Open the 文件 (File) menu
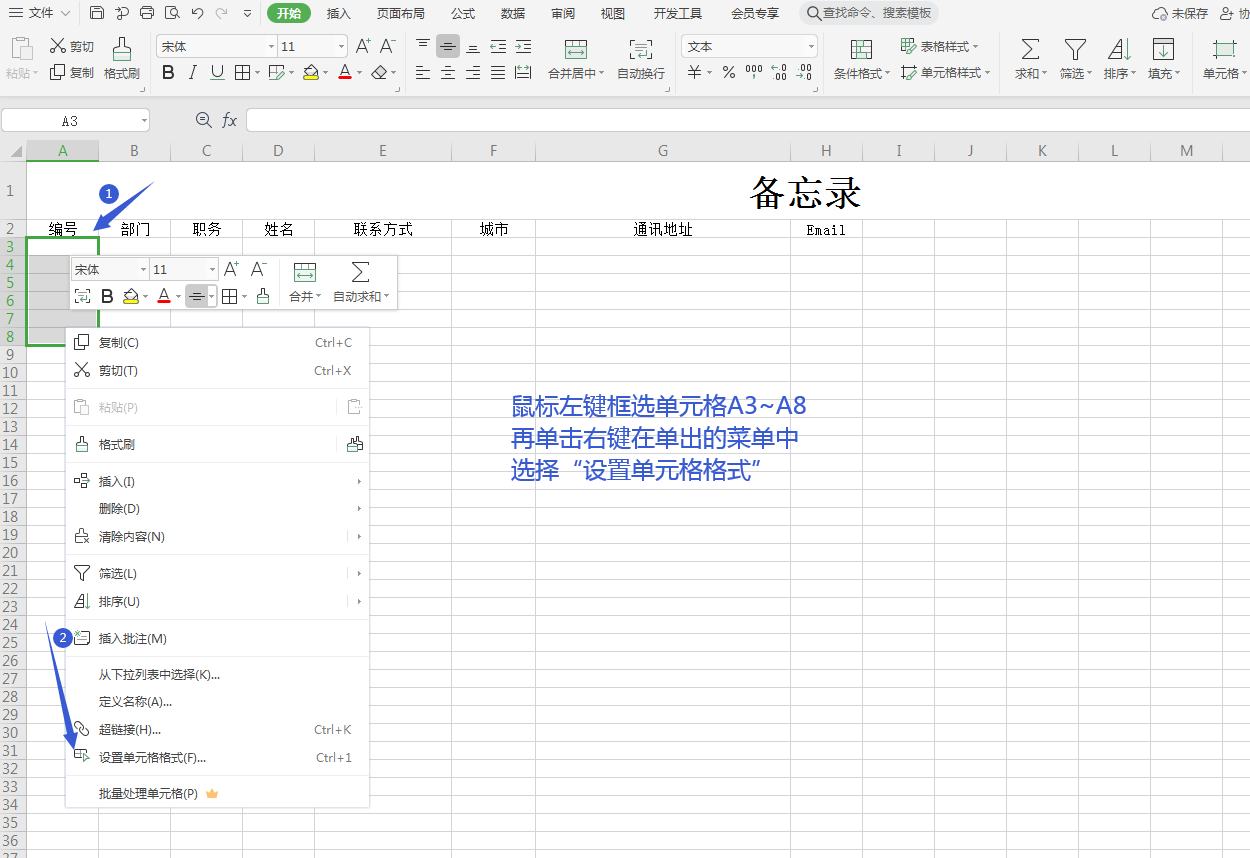1250x858 pixels. coord(40,13)
